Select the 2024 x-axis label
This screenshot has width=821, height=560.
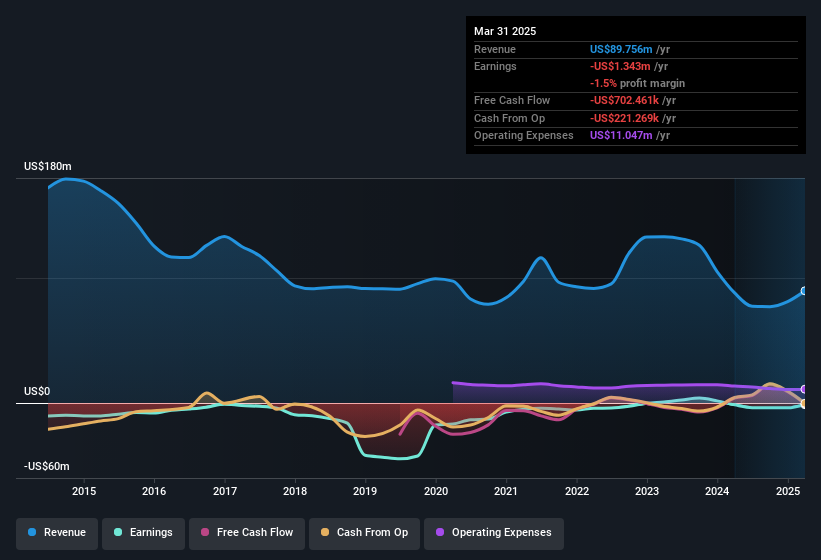(x=717, y=491)
